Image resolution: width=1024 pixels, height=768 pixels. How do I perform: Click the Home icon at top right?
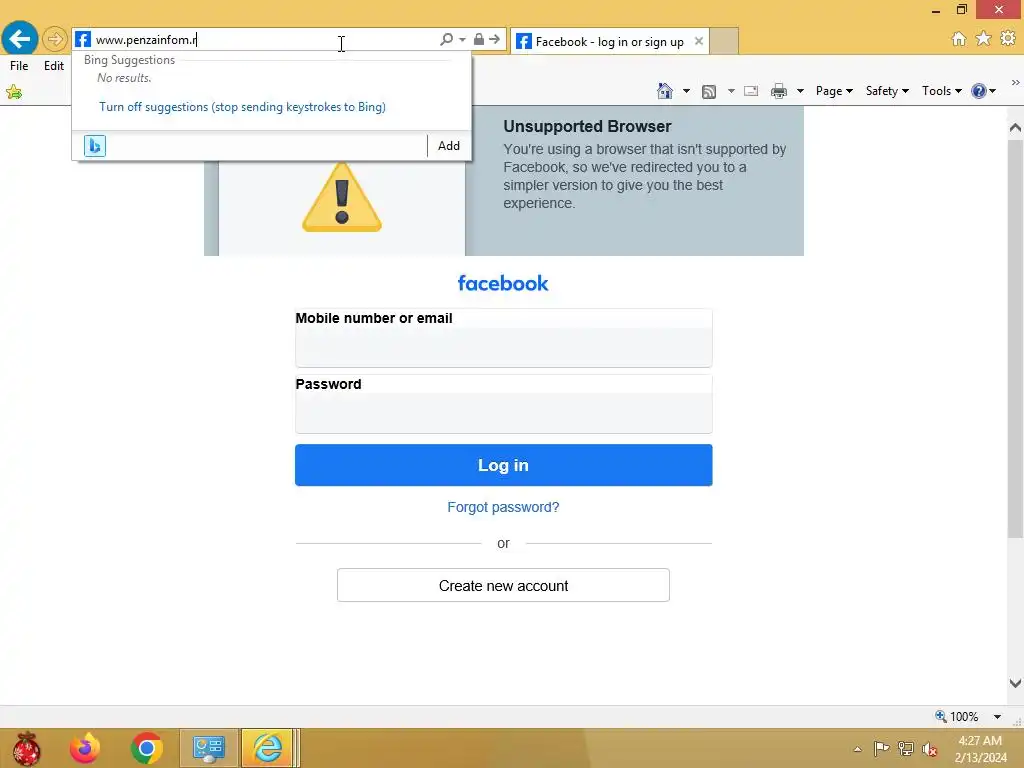pos(959,39)
